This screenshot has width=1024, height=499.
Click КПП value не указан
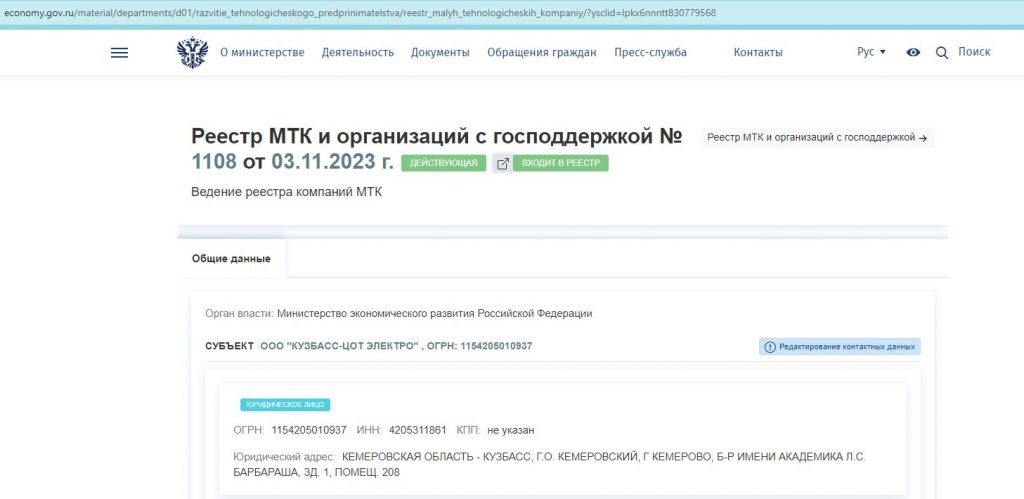click(511, 430)
